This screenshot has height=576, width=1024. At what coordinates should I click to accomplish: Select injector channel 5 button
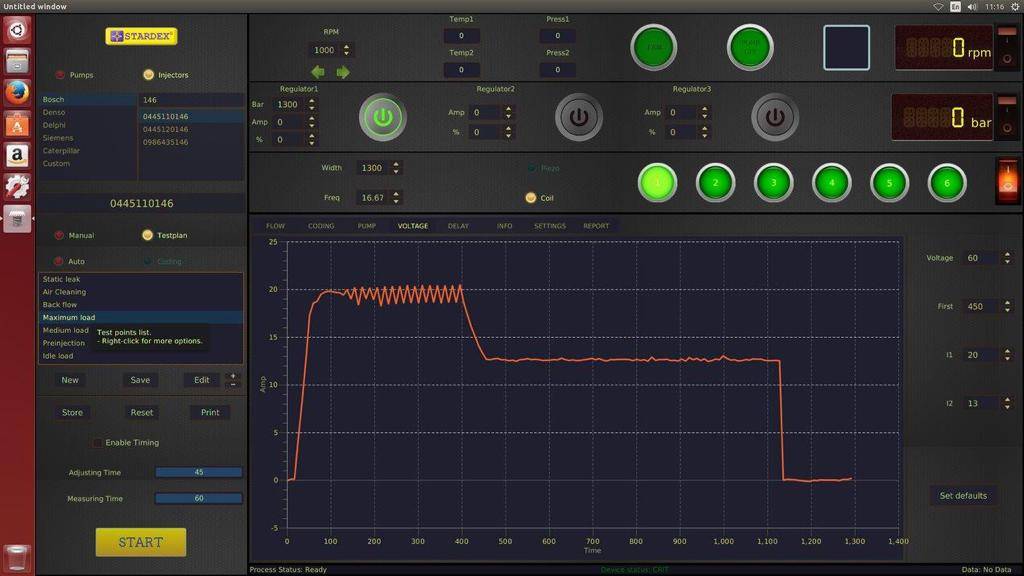coord(889,183)
